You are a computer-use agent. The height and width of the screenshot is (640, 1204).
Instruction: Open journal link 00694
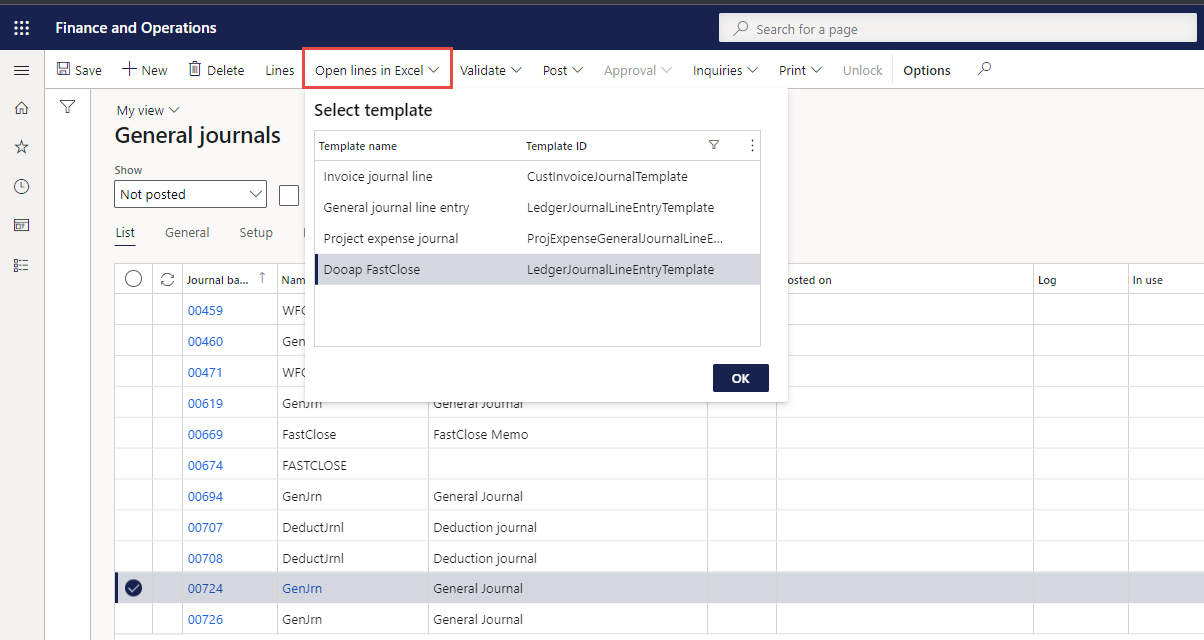click(x=205, y=496)
